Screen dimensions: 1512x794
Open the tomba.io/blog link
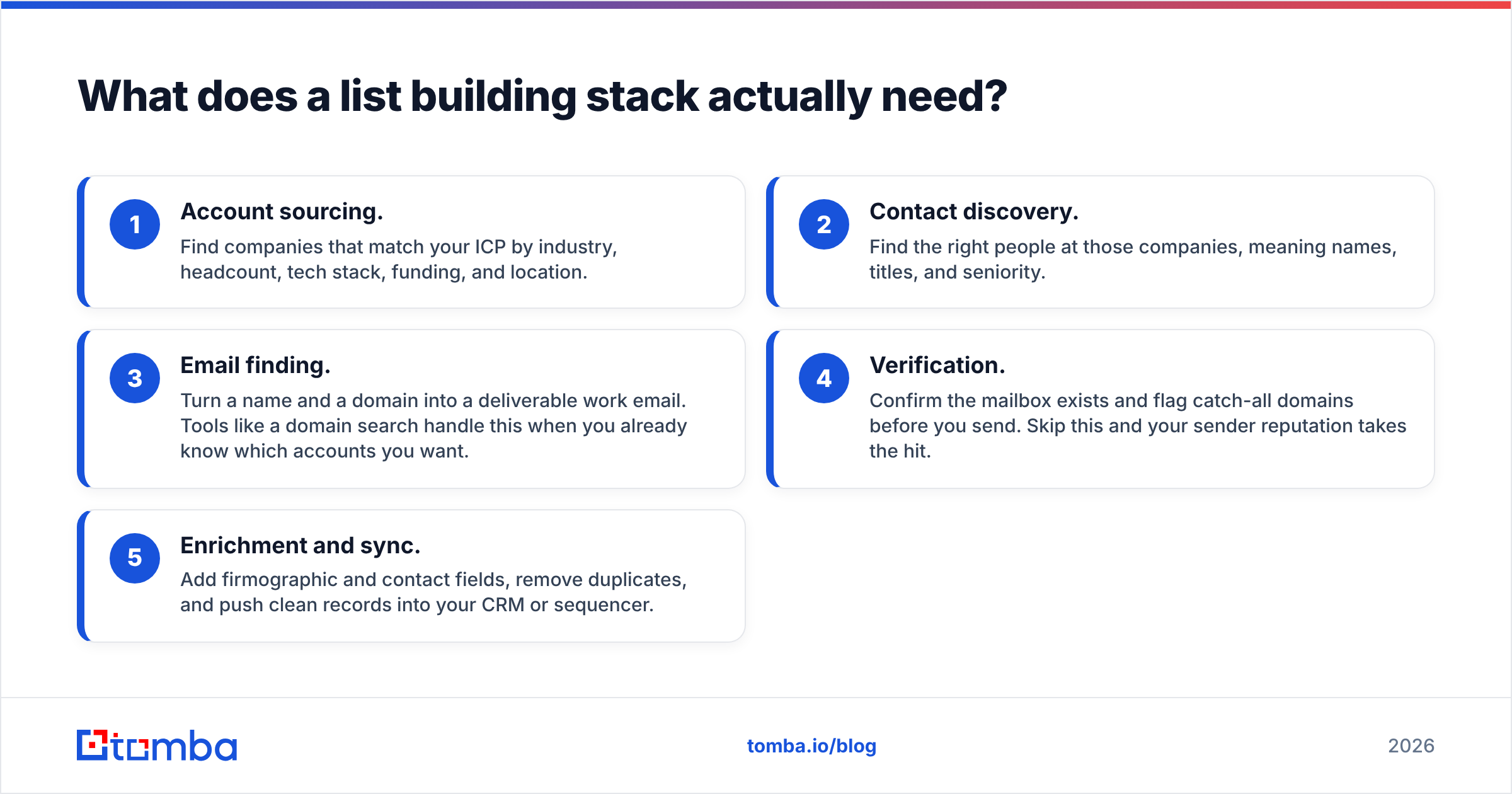[811, 746]
